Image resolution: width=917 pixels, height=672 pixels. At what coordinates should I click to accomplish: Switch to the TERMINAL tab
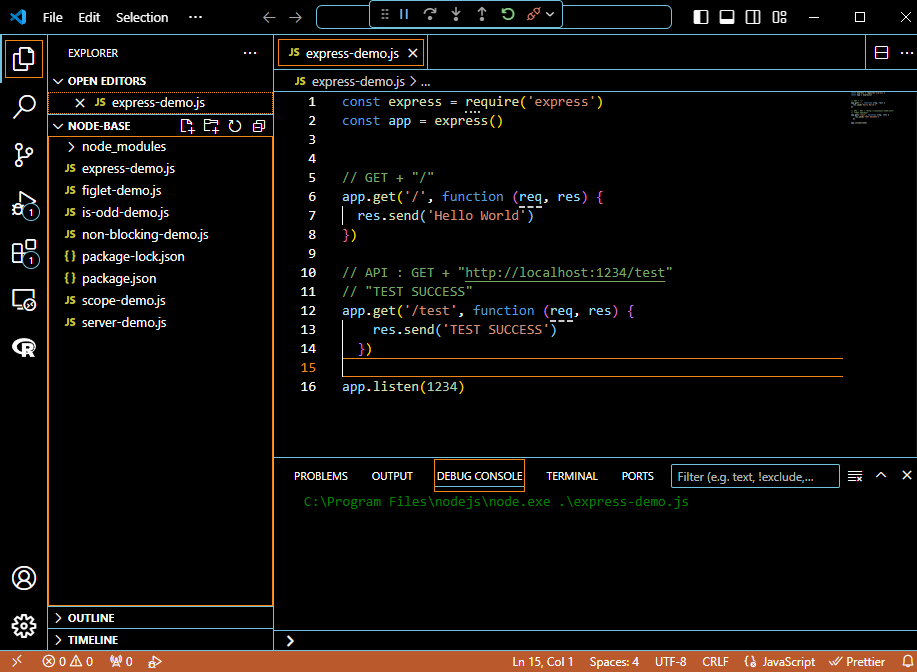tap(571, 476)
